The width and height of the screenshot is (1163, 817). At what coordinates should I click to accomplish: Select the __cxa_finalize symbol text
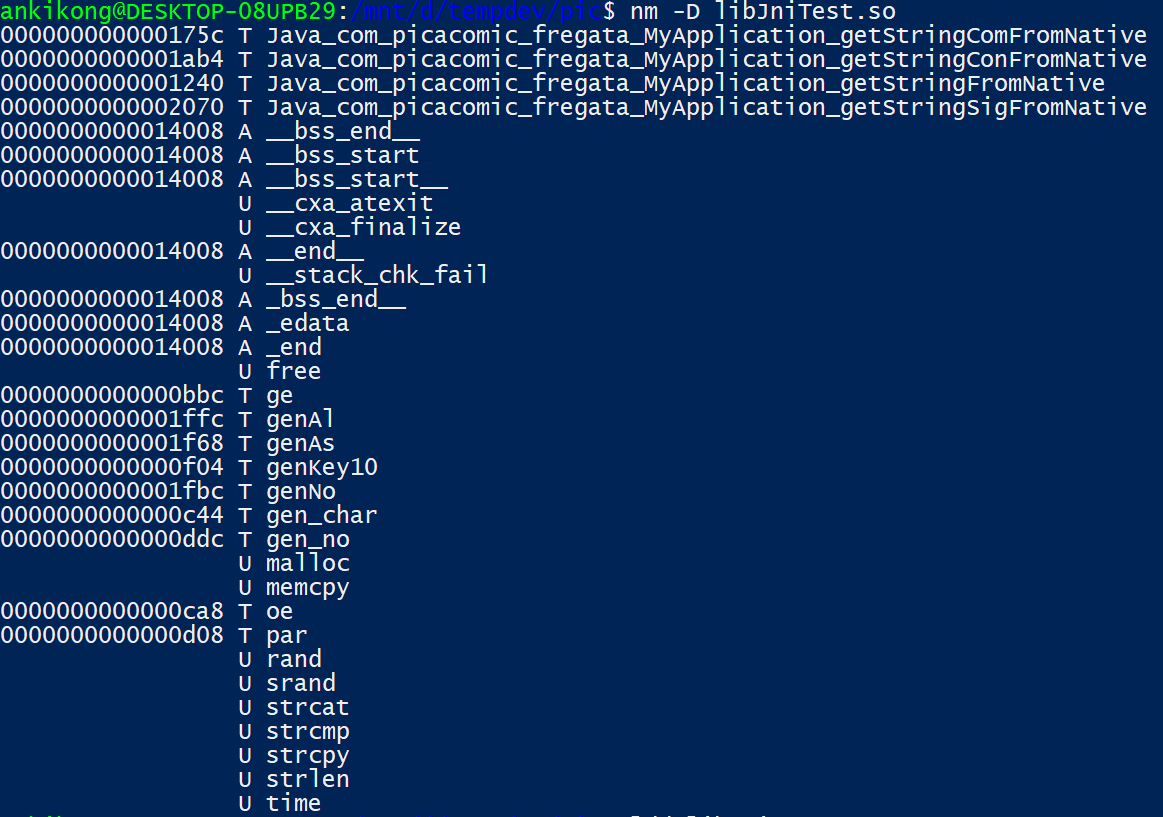tap(363, 228)
